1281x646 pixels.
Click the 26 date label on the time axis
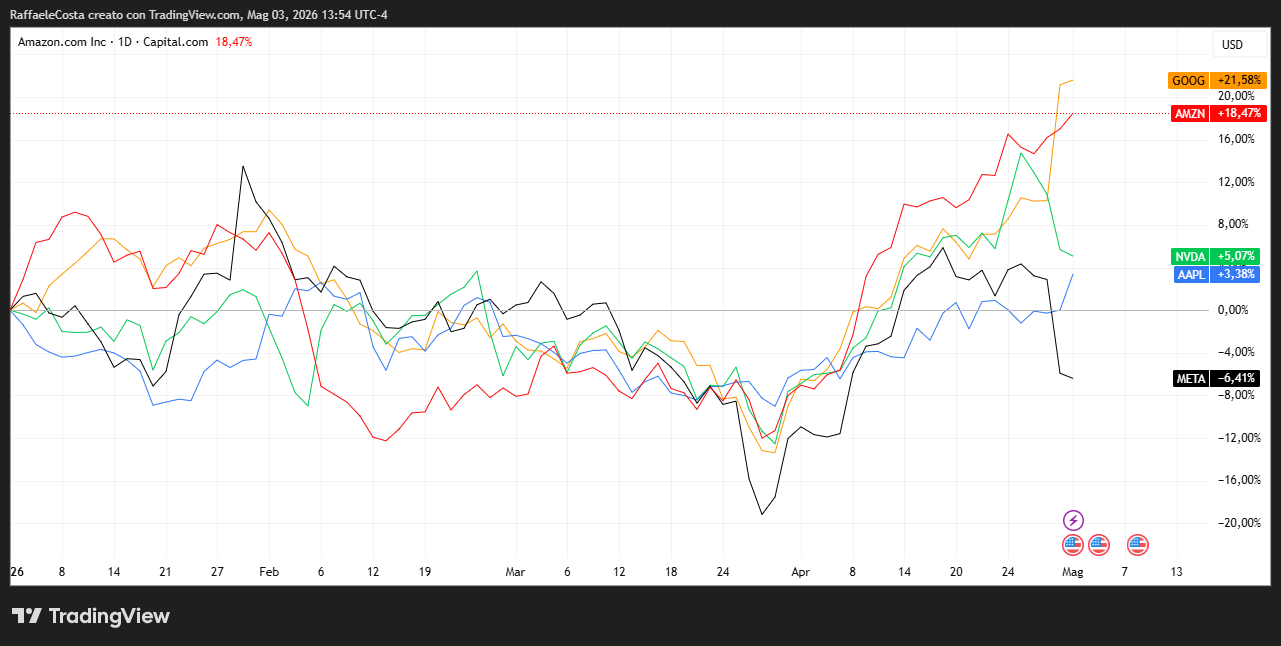coord(17,573)
